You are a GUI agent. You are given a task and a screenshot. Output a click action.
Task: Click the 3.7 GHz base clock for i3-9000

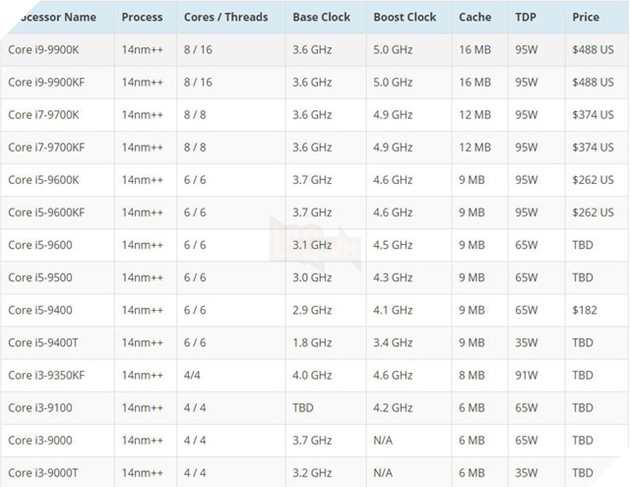[x=312, y=440]
